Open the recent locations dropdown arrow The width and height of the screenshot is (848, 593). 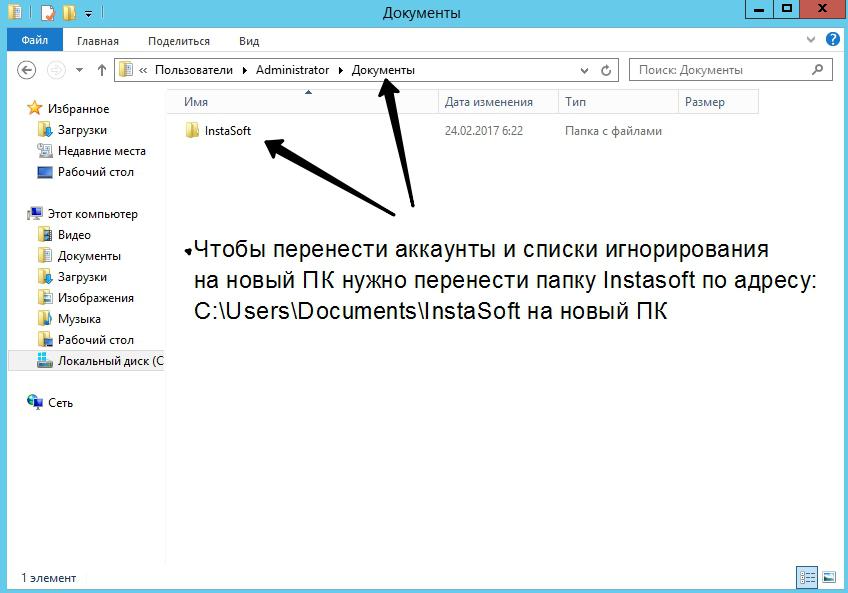(80, 70)
